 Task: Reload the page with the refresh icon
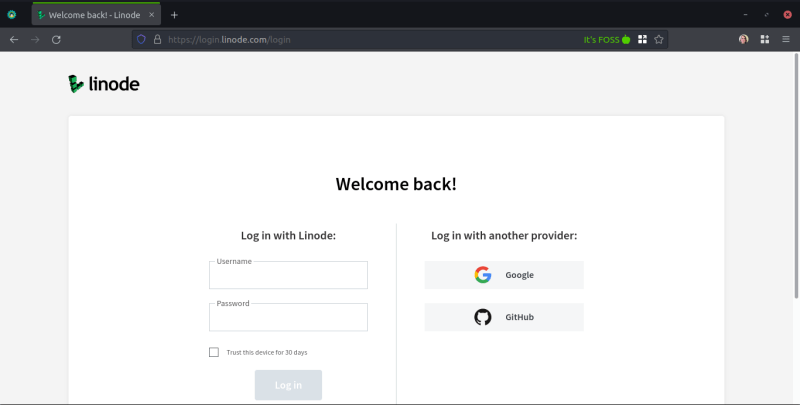(x=56, y=39)
